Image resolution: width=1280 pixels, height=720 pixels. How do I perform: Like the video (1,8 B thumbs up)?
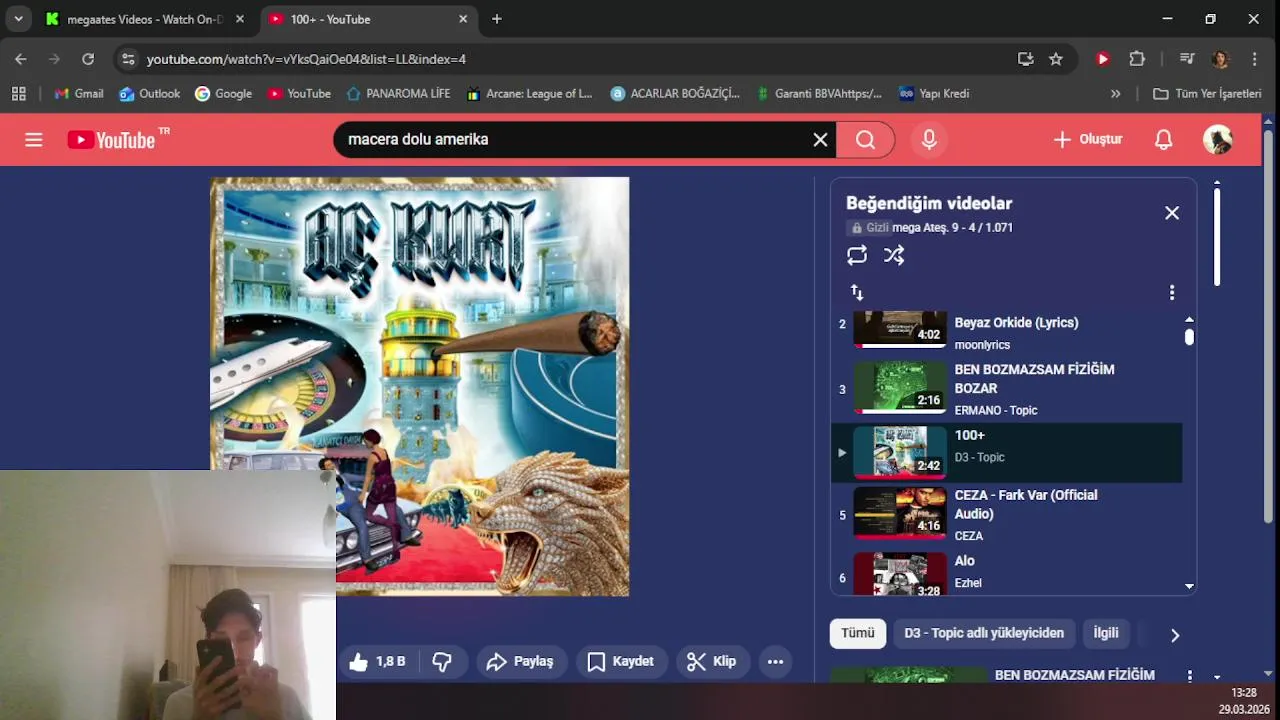point(377,661)
